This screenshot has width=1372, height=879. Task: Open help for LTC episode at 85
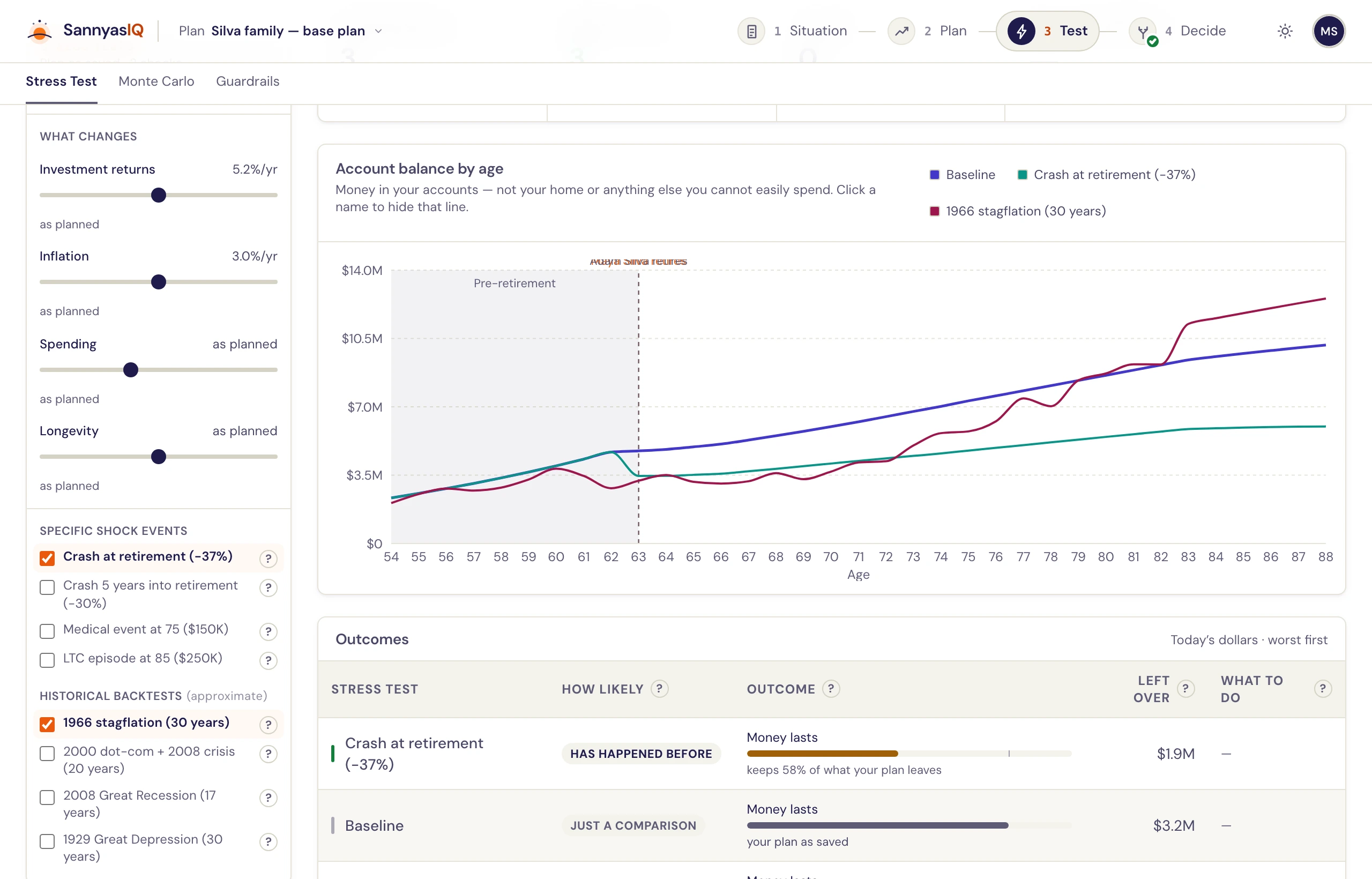point(268,660)
